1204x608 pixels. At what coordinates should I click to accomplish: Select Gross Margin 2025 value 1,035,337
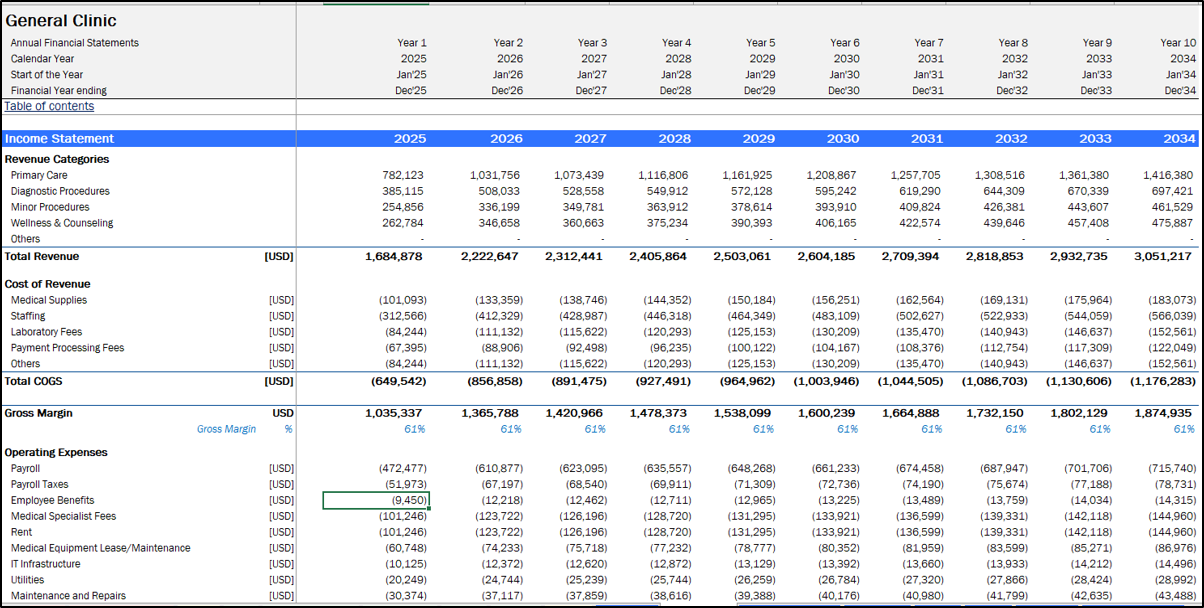(x=396, y=413)
